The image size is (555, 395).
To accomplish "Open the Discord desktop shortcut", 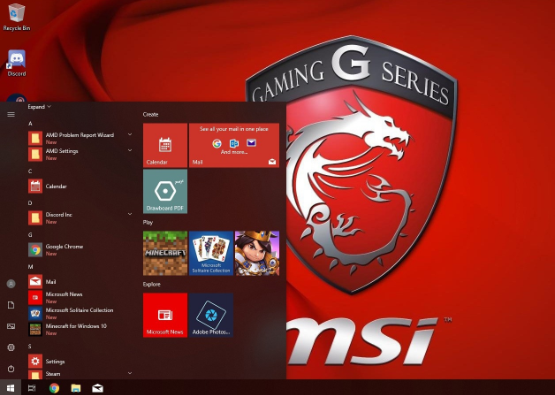I will click(17, 63).
